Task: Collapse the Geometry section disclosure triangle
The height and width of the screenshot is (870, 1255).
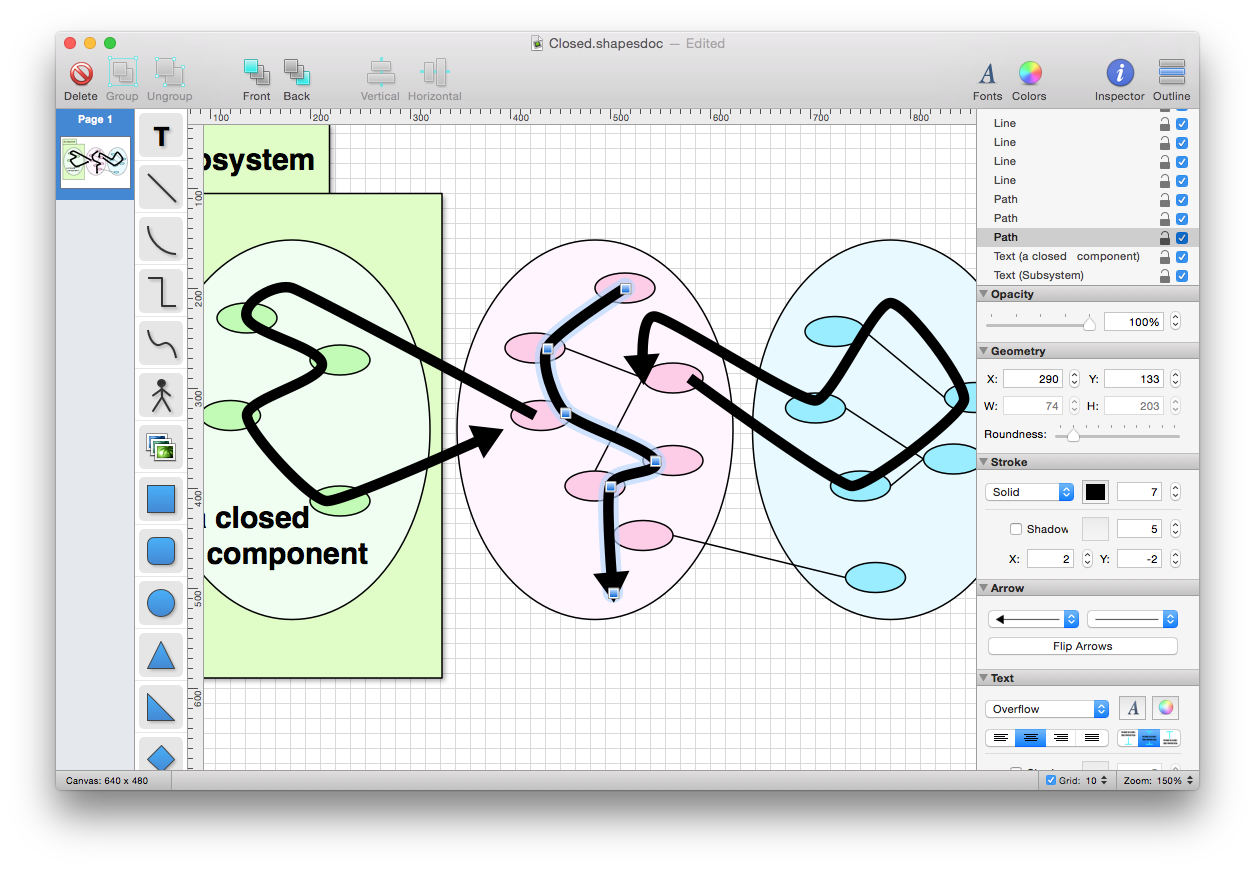Action: click(983, 351)
